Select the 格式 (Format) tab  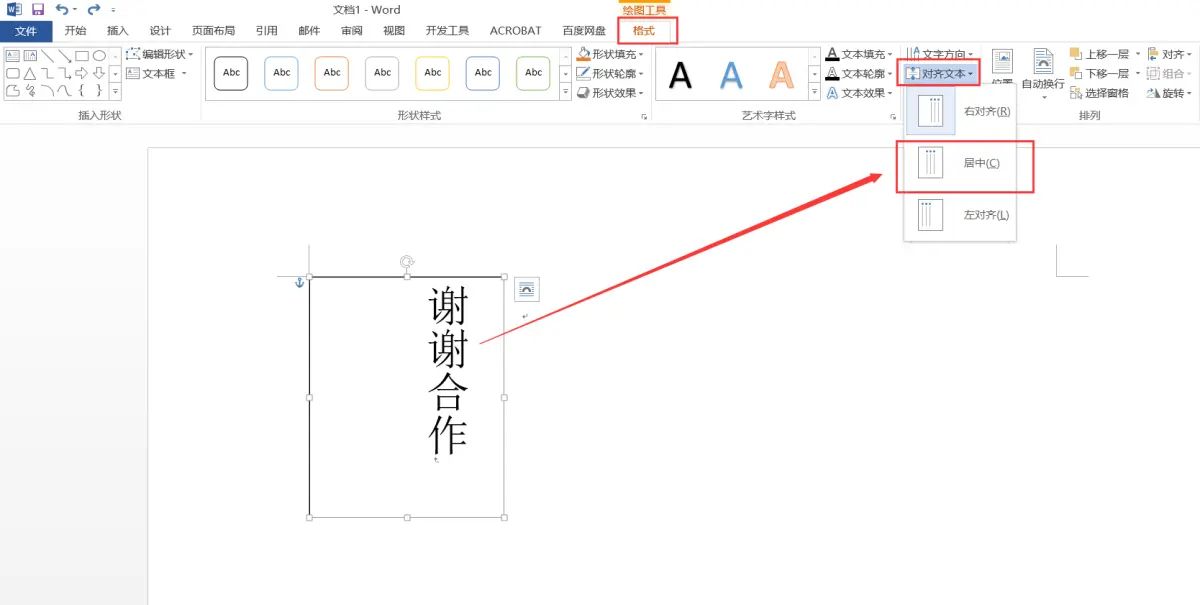click(x=647, y=31)
